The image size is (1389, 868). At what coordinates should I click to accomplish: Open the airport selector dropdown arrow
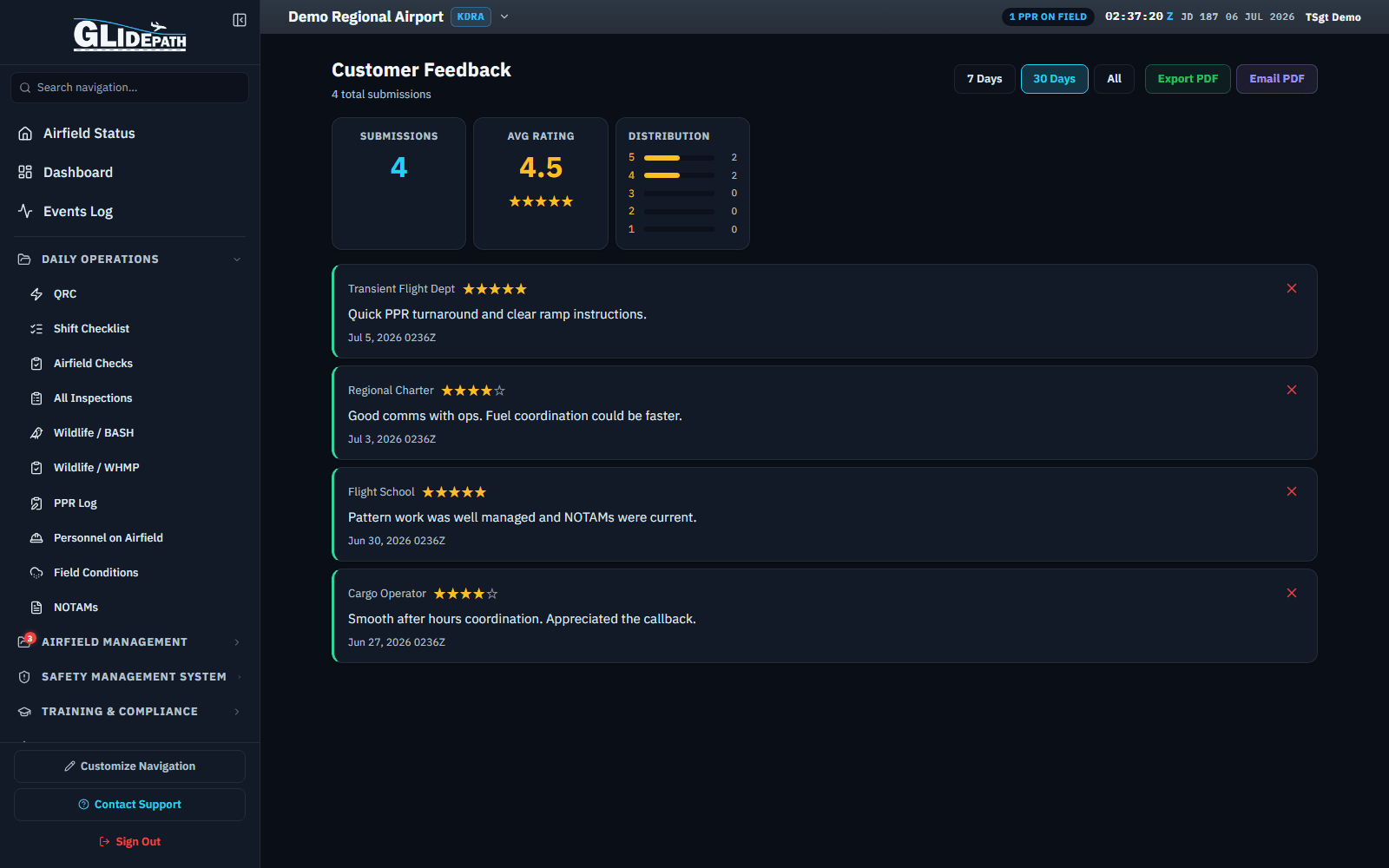click(x=504, y=16)
